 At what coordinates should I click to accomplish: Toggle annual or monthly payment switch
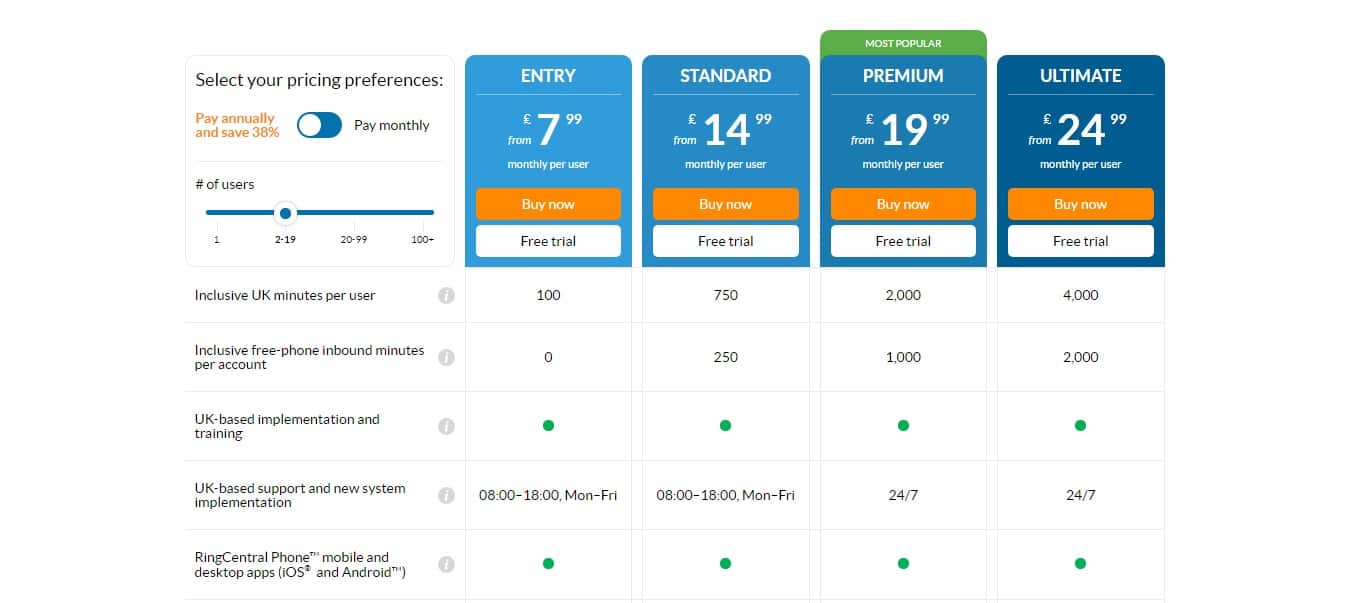pyautogui.click(x=319, y=125)
